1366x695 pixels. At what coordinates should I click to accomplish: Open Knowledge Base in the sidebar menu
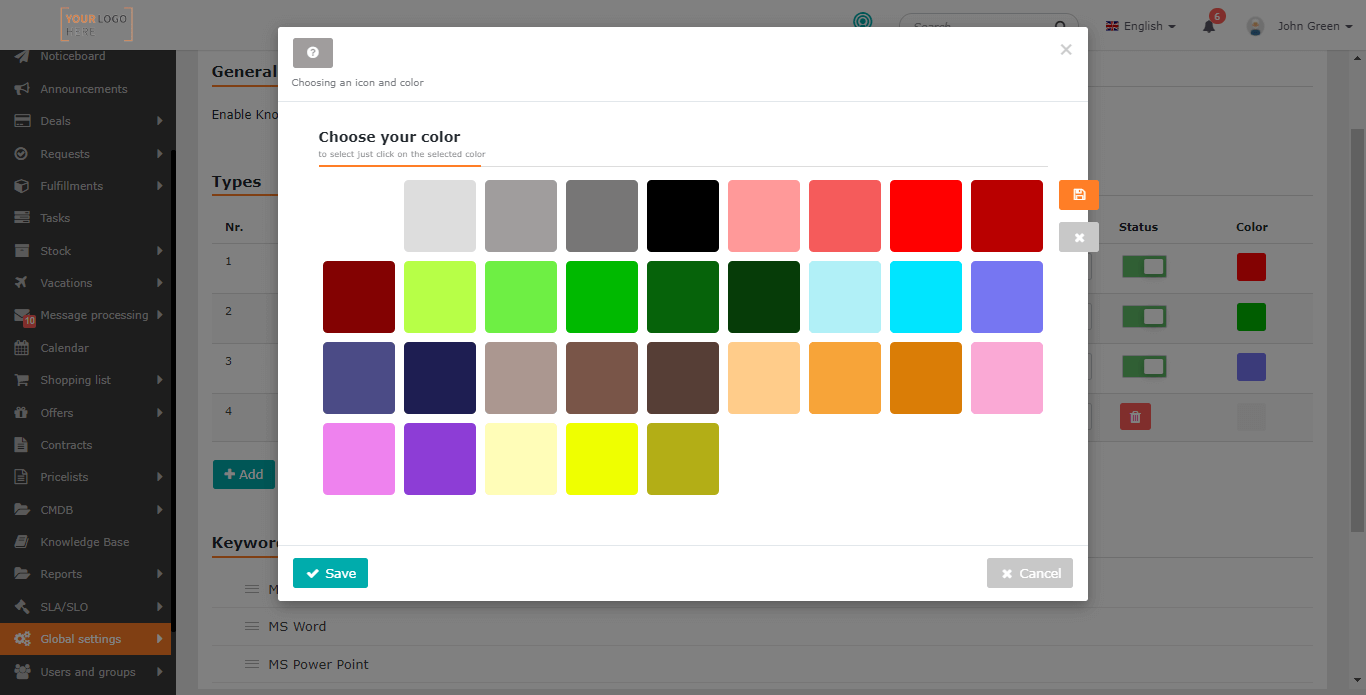pos(85,542)
